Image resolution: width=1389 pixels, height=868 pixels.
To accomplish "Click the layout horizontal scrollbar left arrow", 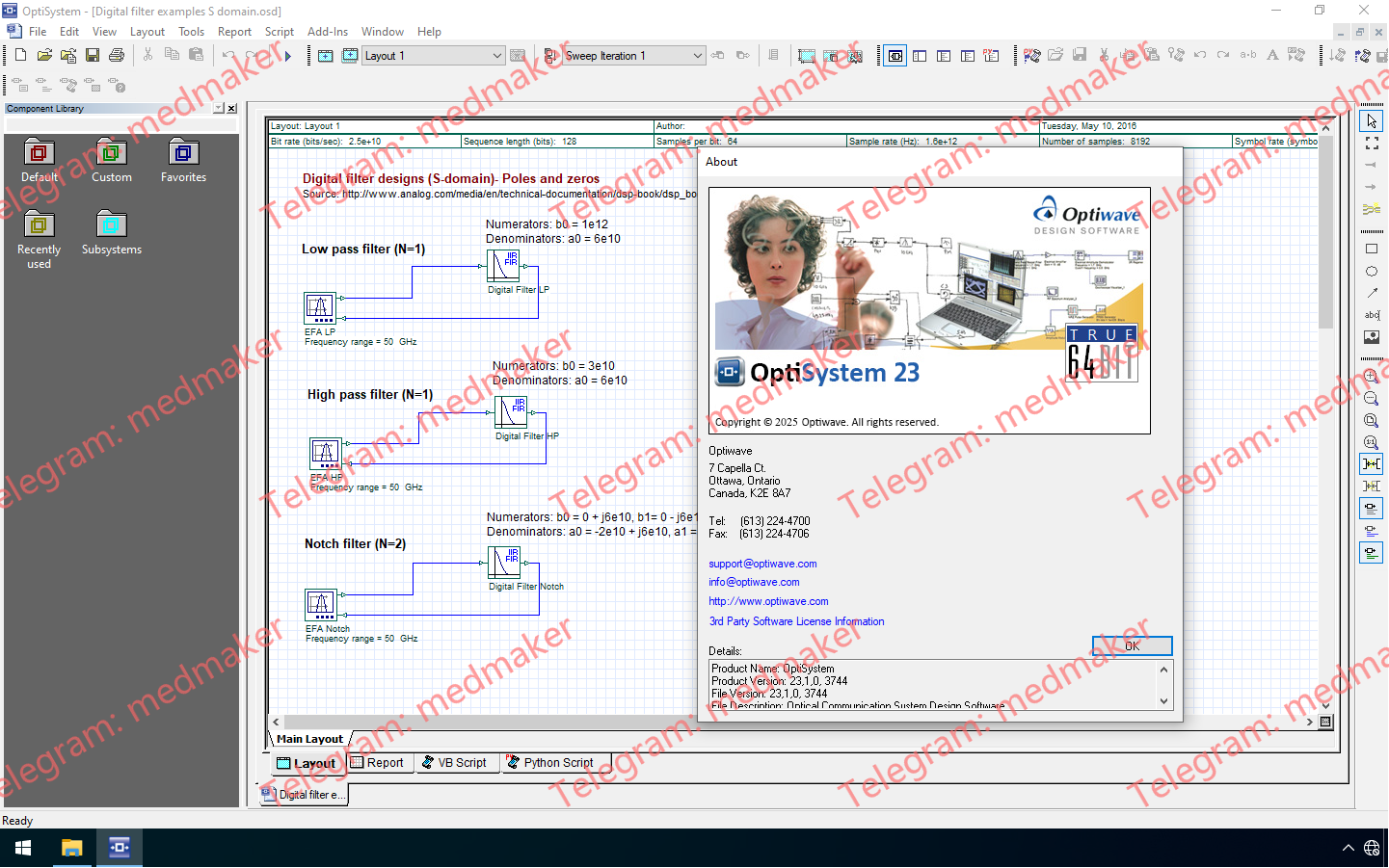I will (x=276, y=722).
